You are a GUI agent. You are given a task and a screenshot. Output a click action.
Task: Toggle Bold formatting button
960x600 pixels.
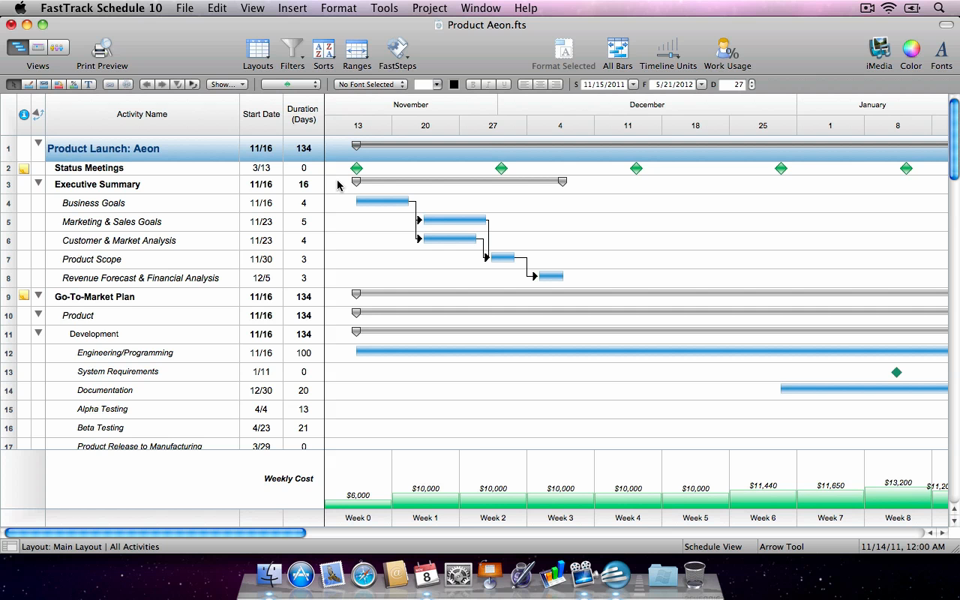click(473, 84)
